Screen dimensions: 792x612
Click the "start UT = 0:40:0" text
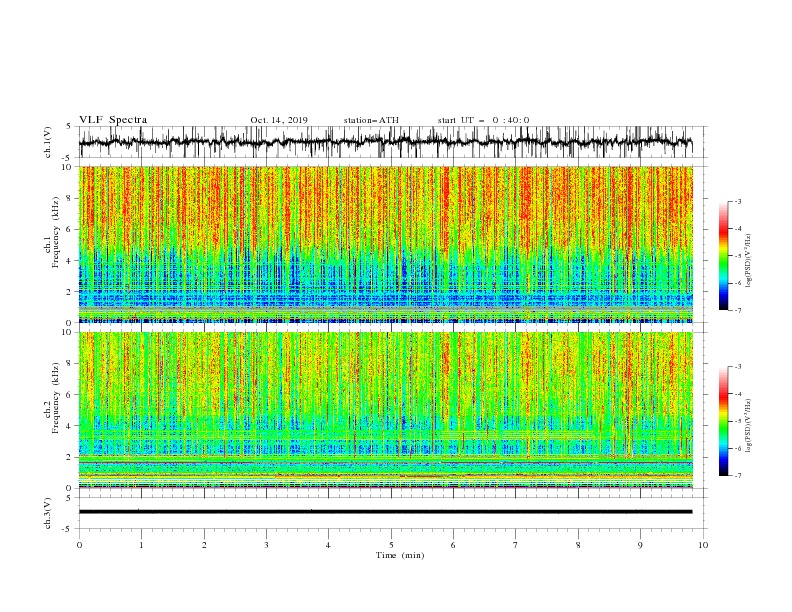click(x=483, y=120)
